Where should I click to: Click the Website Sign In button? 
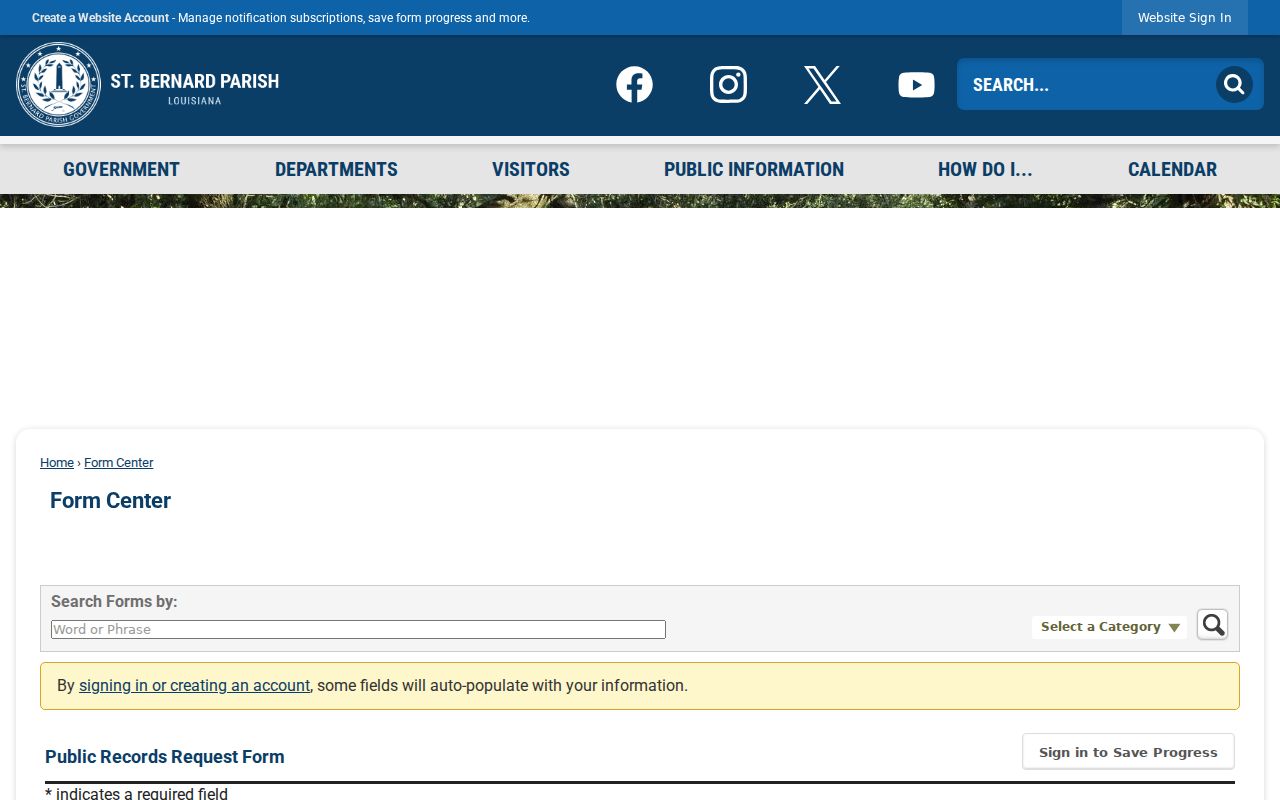point(1185,18)
